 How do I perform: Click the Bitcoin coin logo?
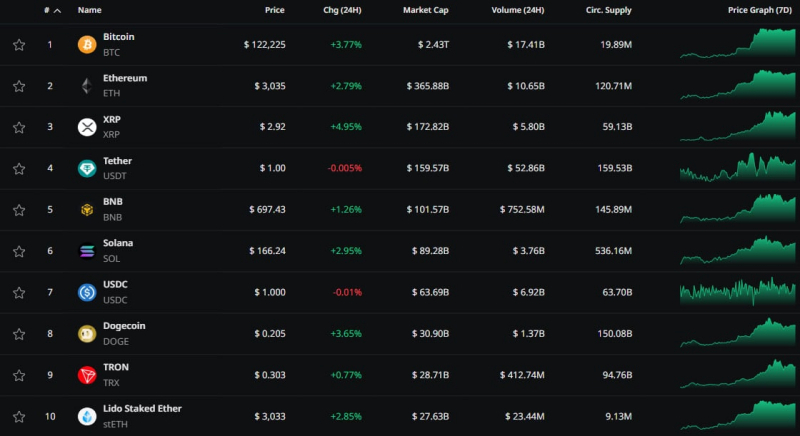pyautogui.click(x=87, y=44)
